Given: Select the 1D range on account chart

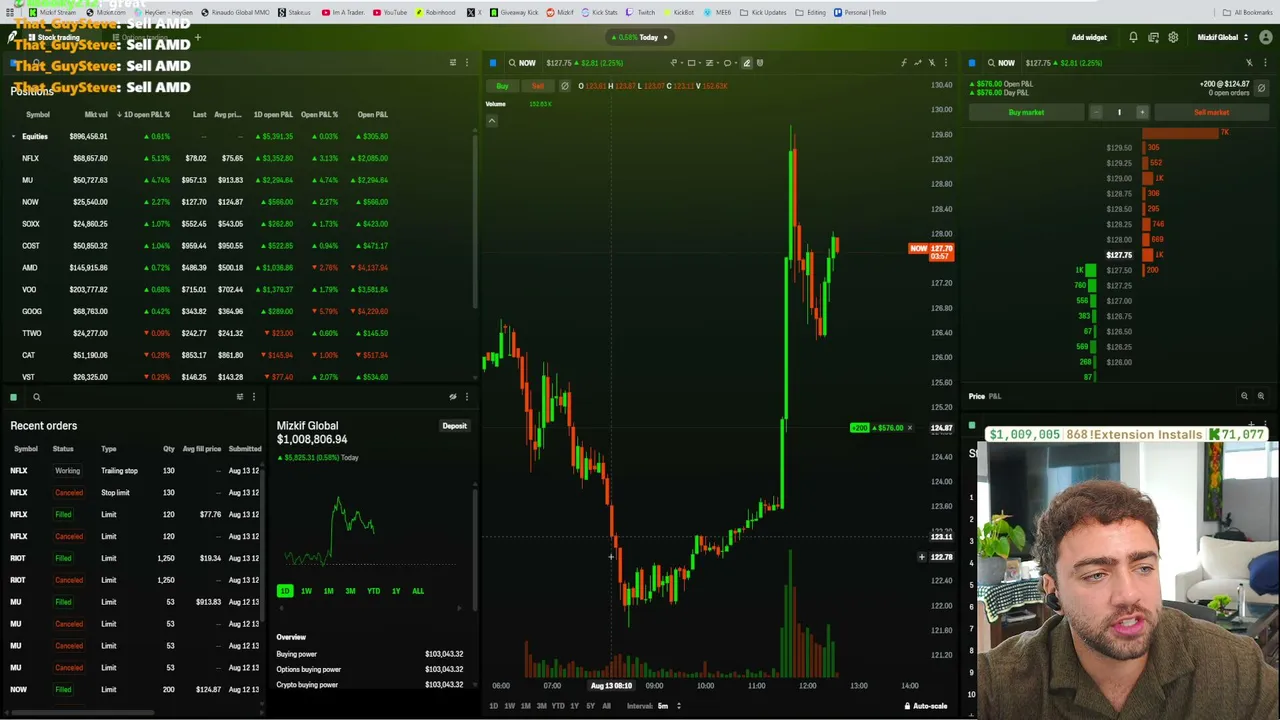Looking at the screenshot, I should click(x=285, y=591).
